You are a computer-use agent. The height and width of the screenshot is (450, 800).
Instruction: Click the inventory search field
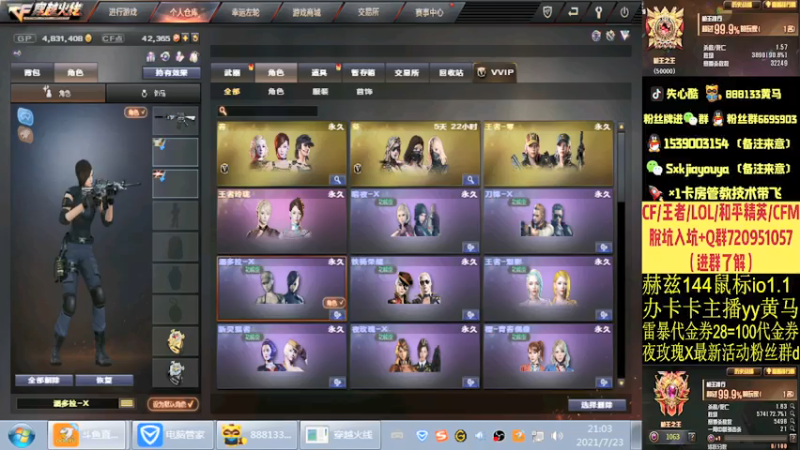click(268, 111)
